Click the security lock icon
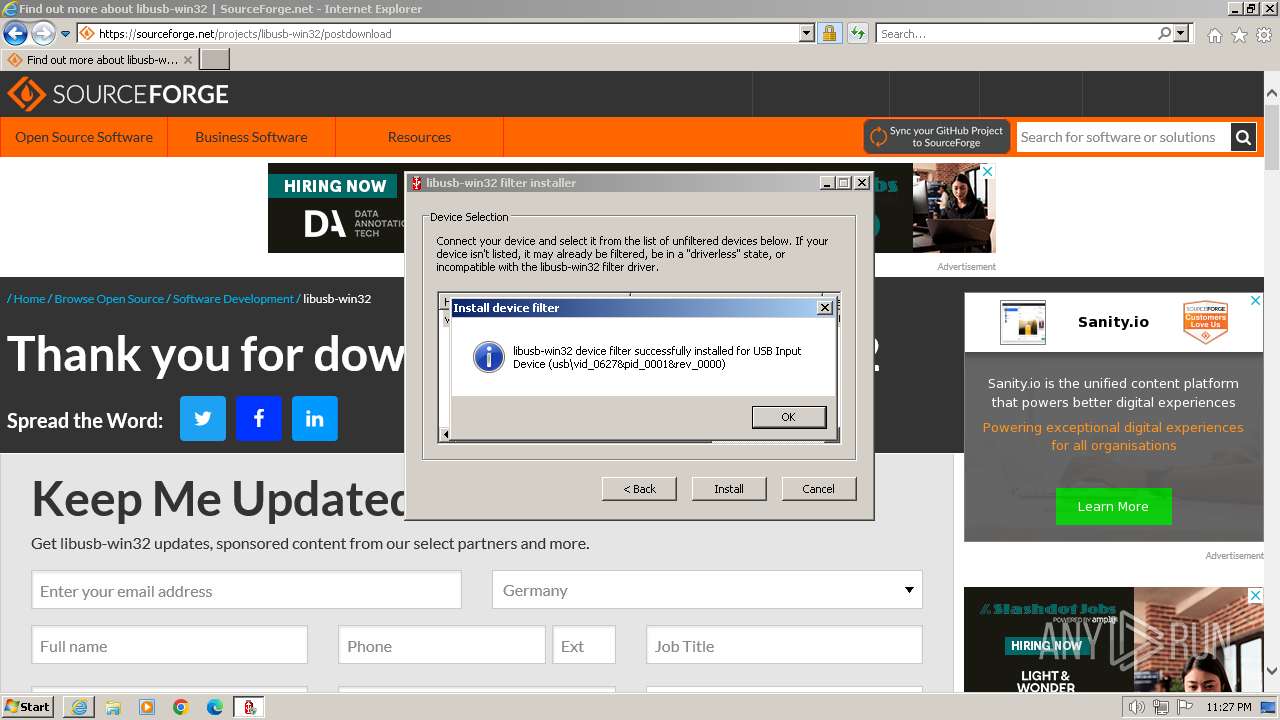This screenshot has width=1280, height=720. 829,33
